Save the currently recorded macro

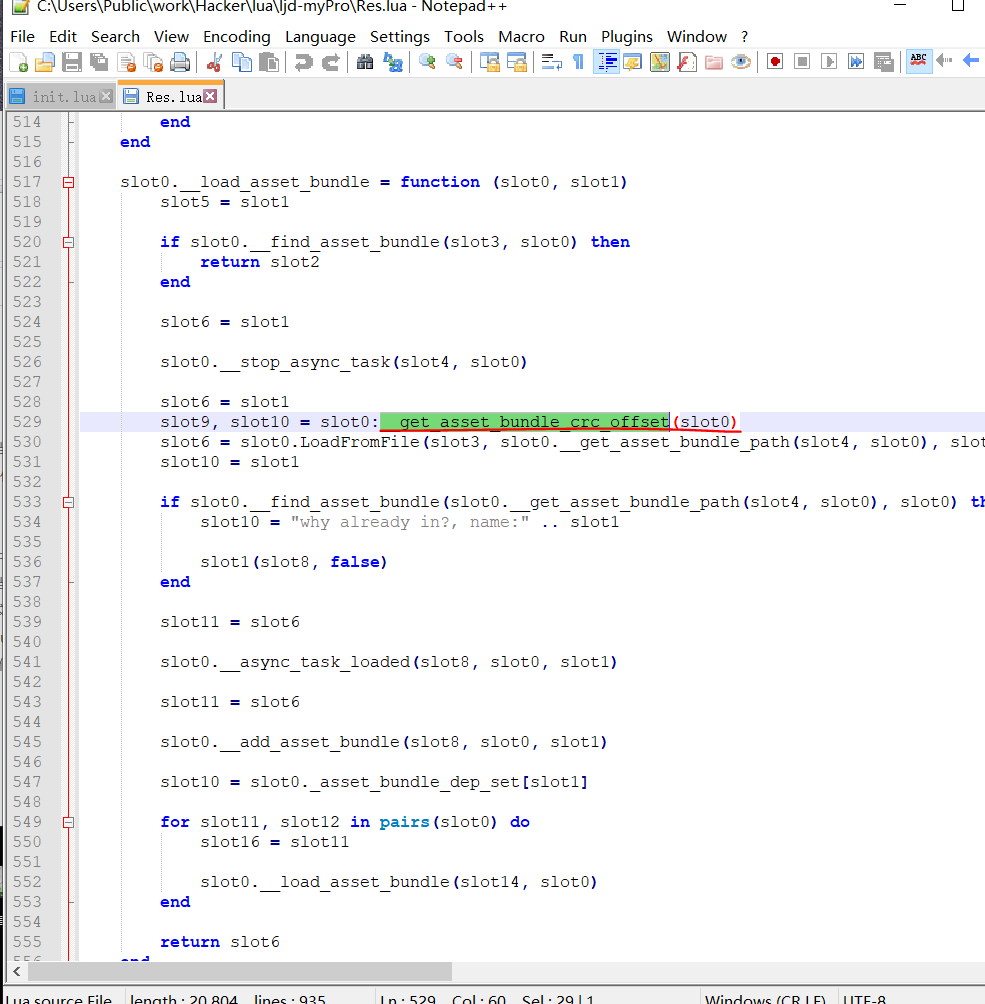click(x=883, y=62)
